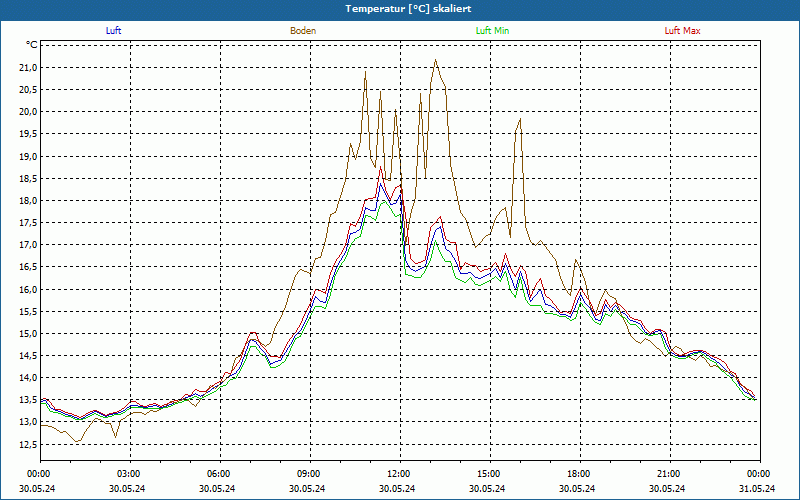
Task: Select the 15:00 x-axis time label
Action: [489, 474]
